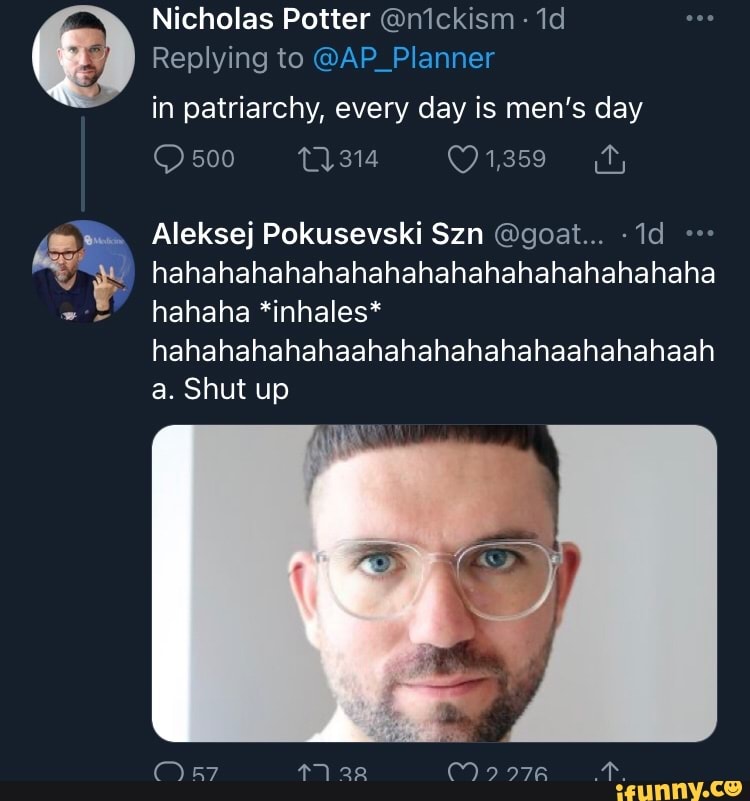Open more options on the first tweet
Image resolution: width=750 pixels, height=801 pixels.
pyautogui.click(x=697, y=20)
